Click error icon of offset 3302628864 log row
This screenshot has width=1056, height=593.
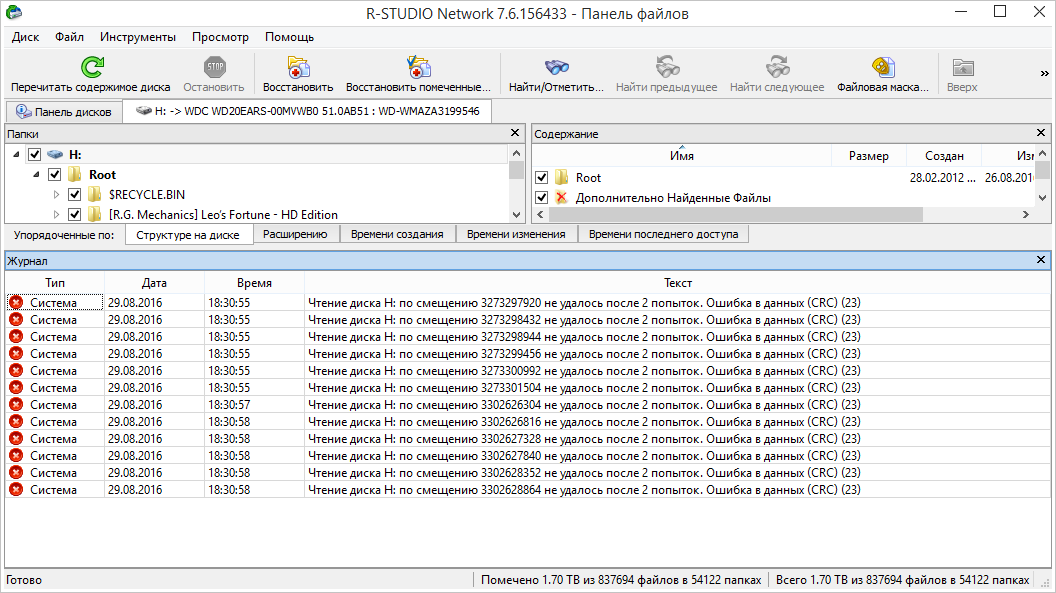point(16,490)
